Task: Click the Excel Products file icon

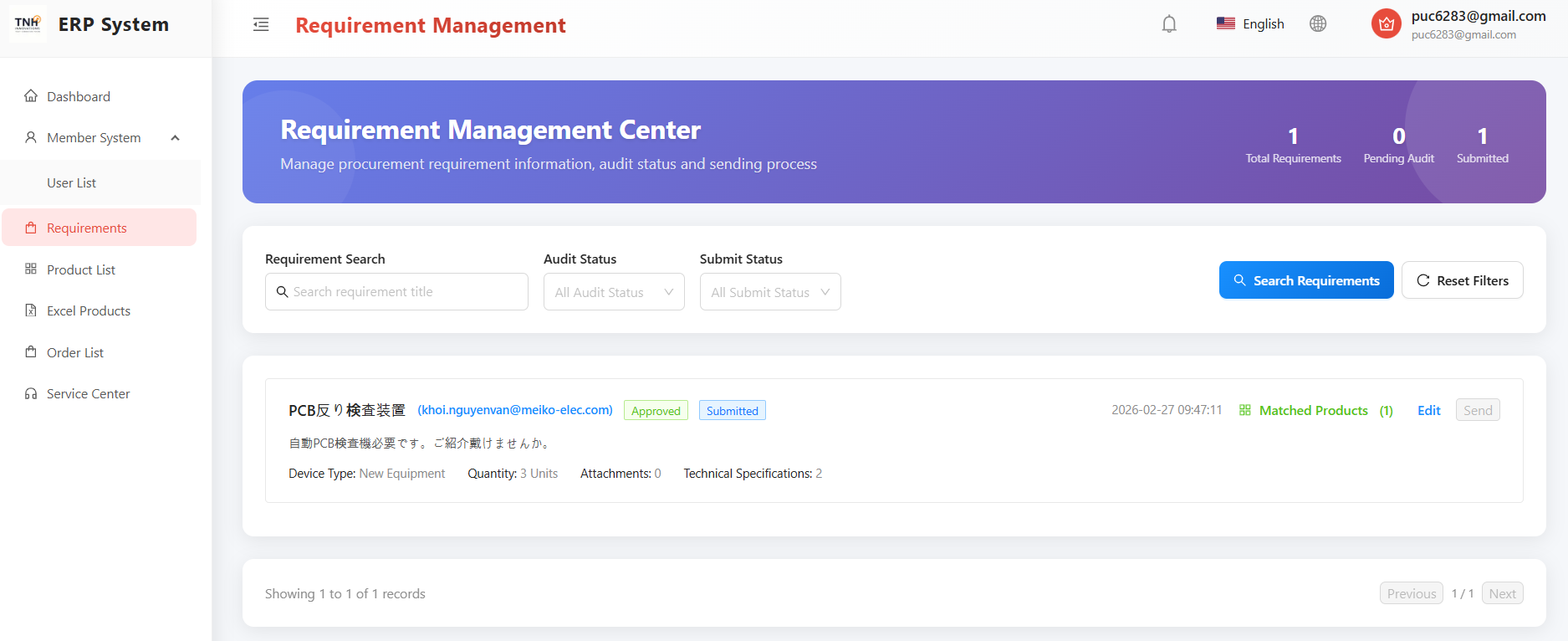Action: pyautogui.click(x=31, y=310)
